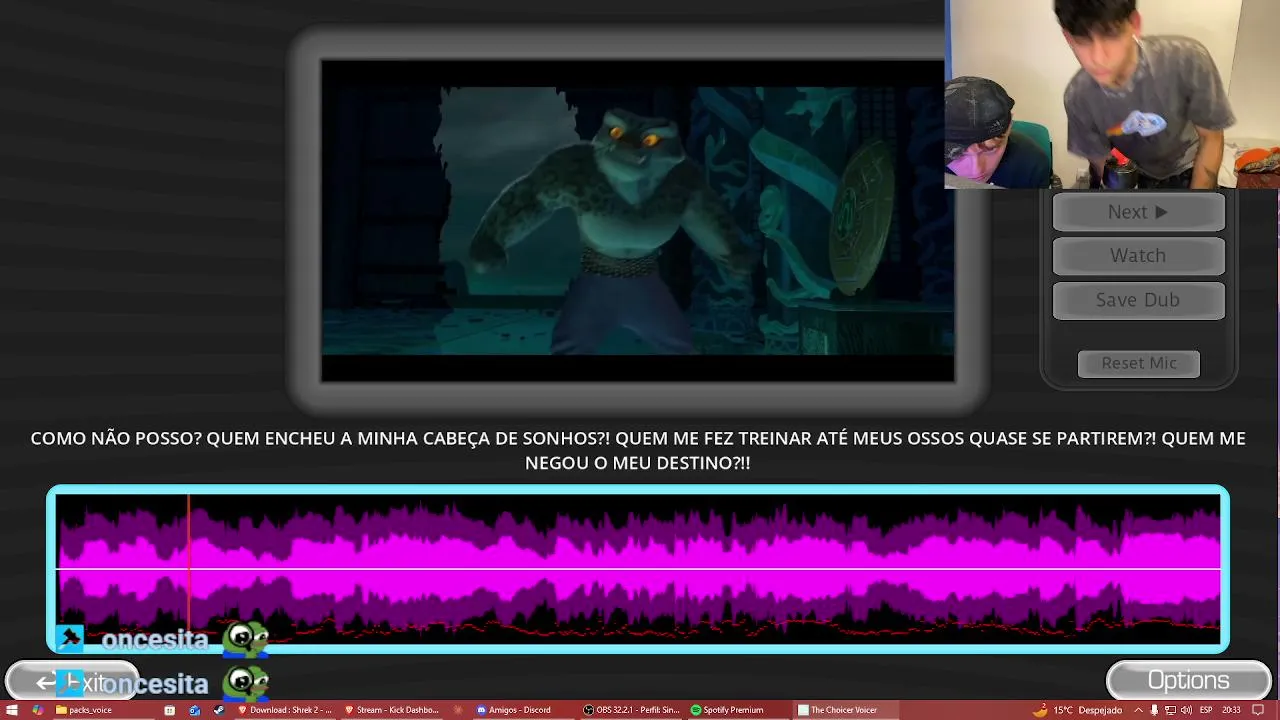
Task: Switch to Brave window 'Stream - Kick Dashboard'
Action: click(392, 710)
